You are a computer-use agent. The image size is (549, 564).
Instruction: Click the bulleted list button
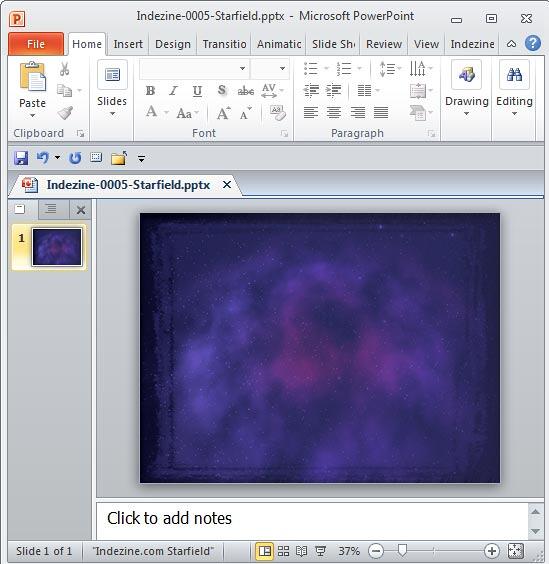click(310, 68)
